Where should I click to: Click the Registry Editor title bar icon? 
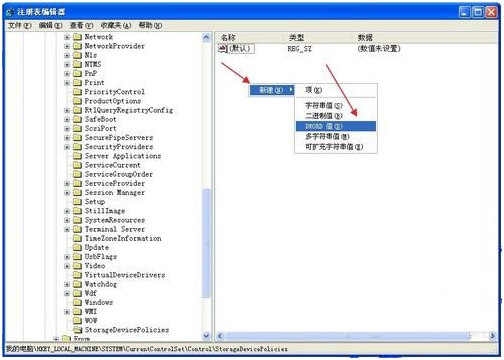[x=10, y=12]
